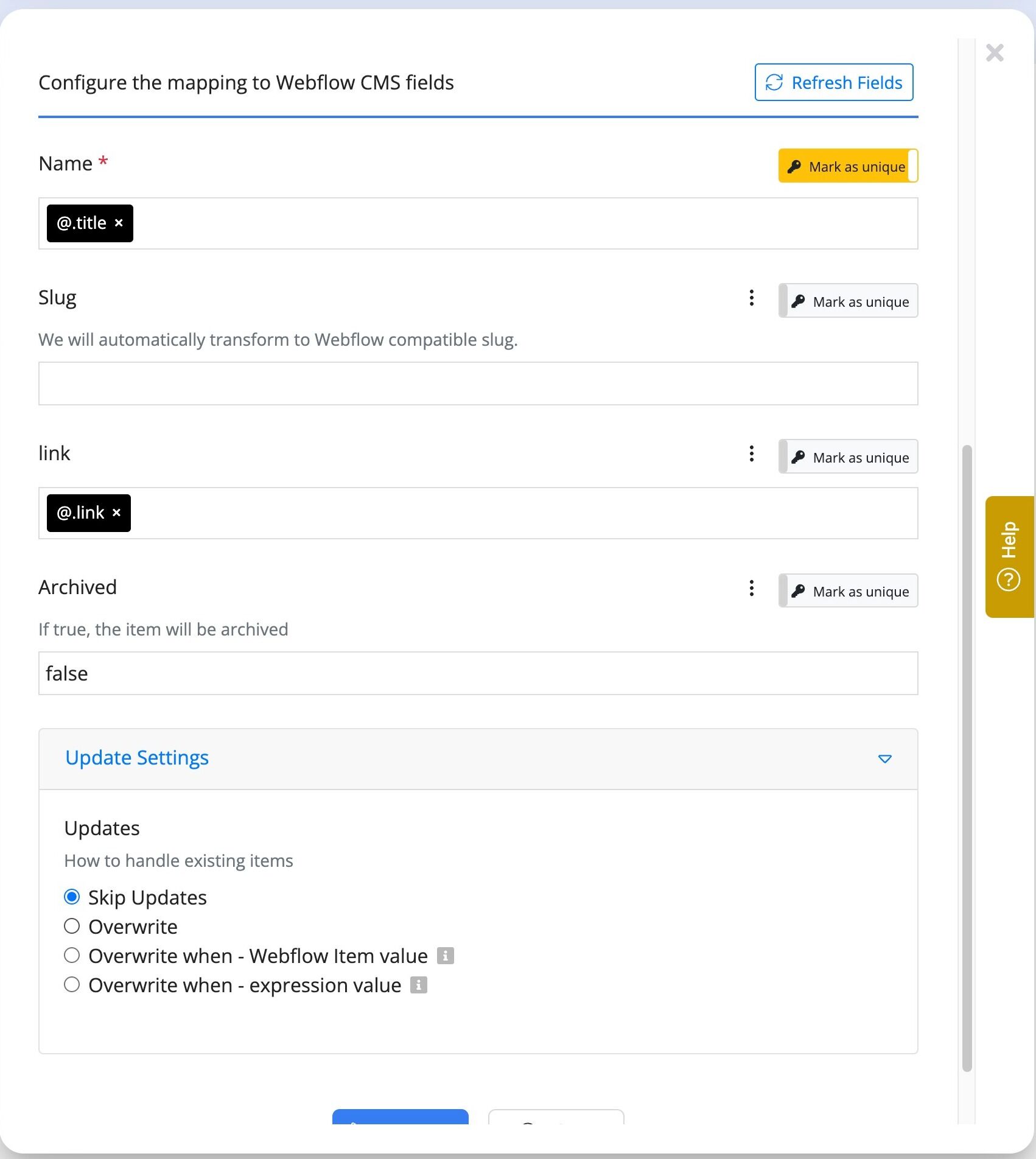This screenshot has height=1159, width=1036.
Task: Click the Update Settings chevron arrow
Action: point(885,759)
